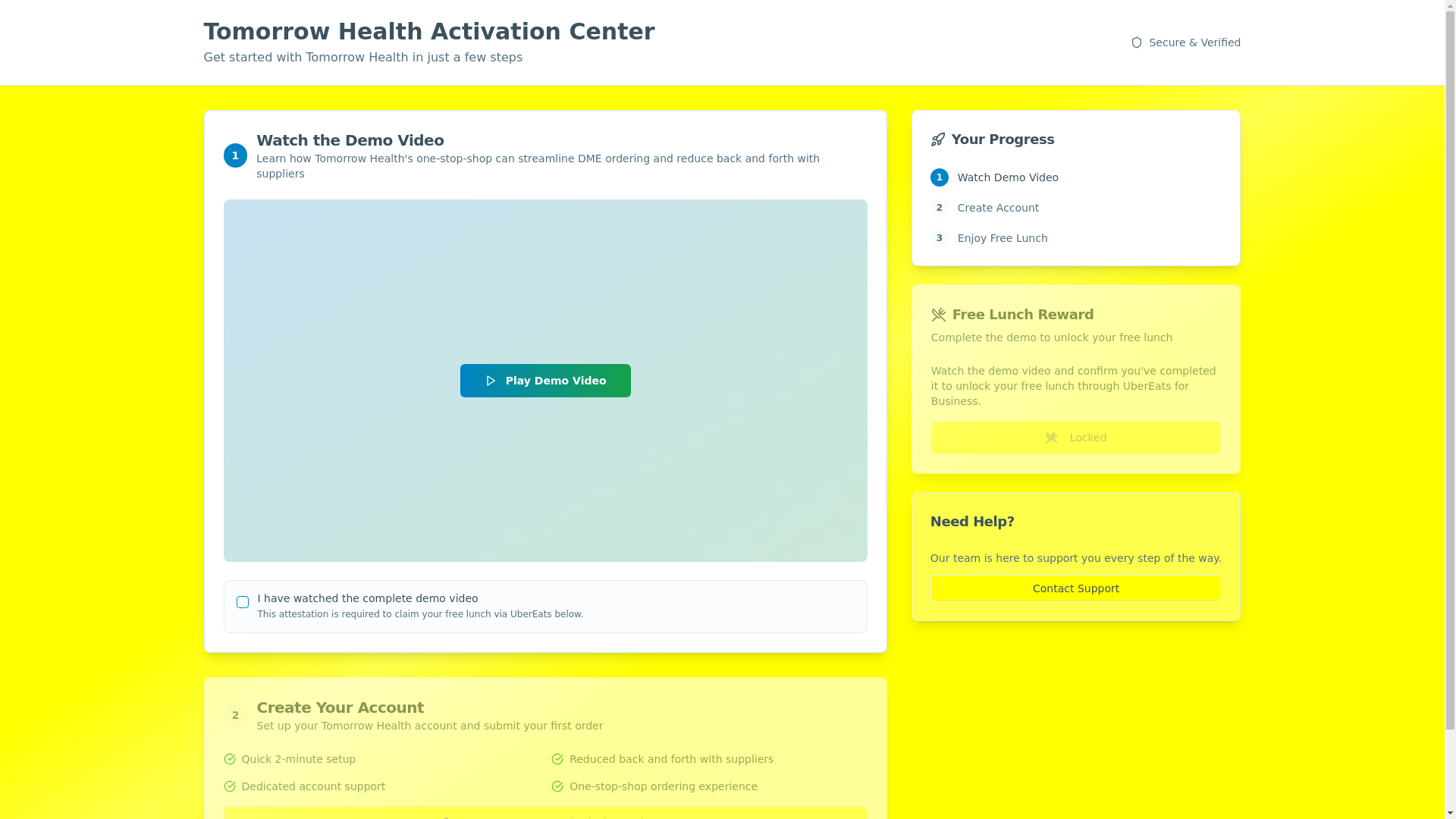Click the step 2 badge beside Create Your Account
The image size is (1456, 819).
235,715
